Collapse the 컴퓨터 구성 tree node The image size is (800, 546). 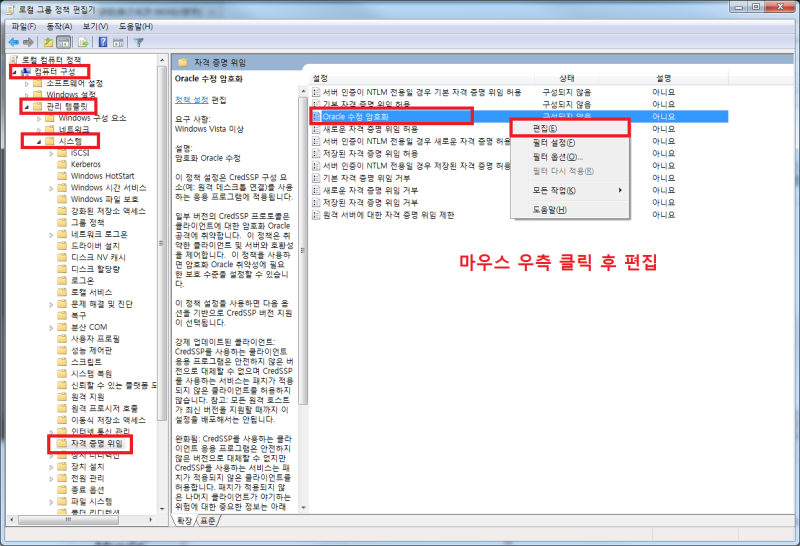[14, 72]
